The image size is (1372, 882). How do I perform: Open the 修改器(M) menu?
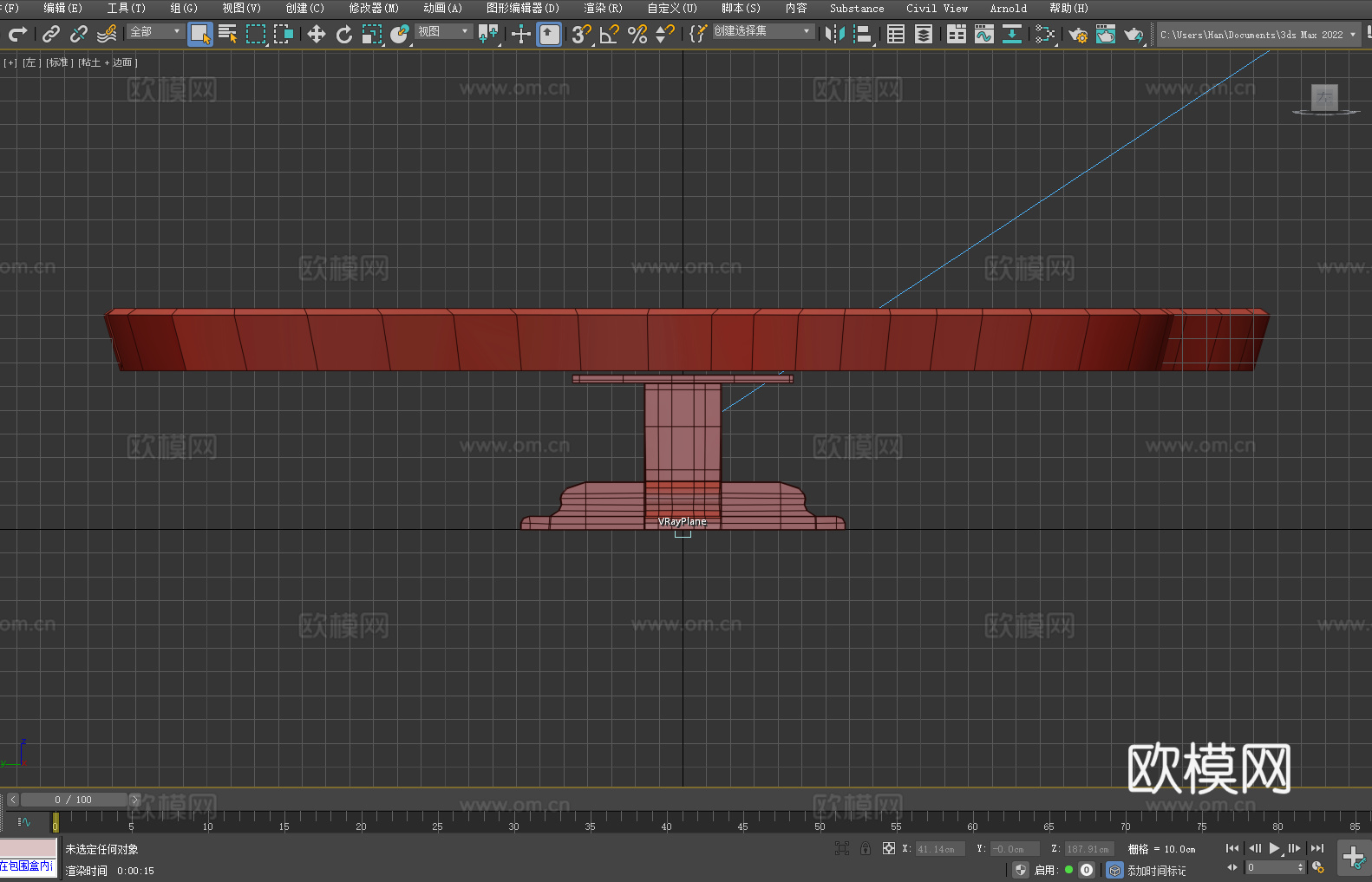pyautogui.click(x=374, y=8)
